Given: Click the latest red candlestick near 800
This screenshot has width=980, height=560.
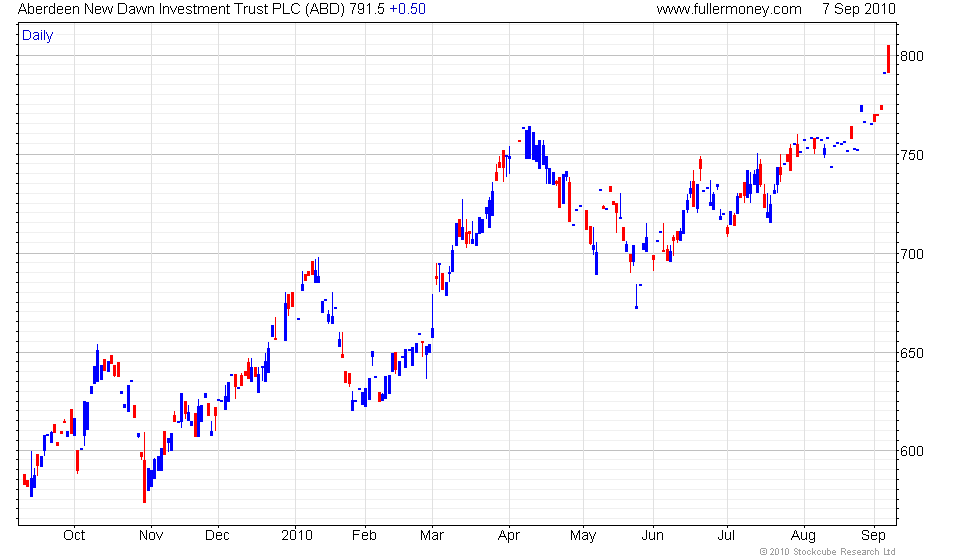Looking at the screenshot, I should pos(888,59).
